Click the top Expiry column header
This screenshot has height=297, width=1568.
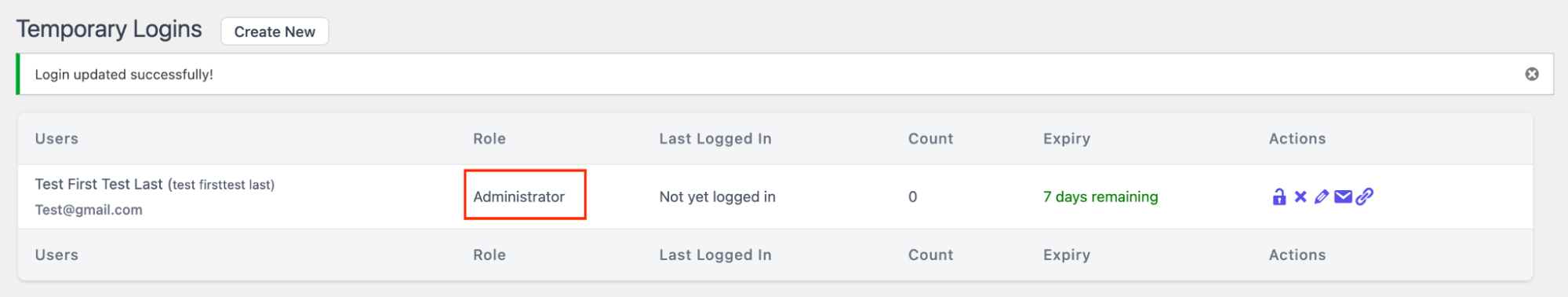[x=1067, y=138]
